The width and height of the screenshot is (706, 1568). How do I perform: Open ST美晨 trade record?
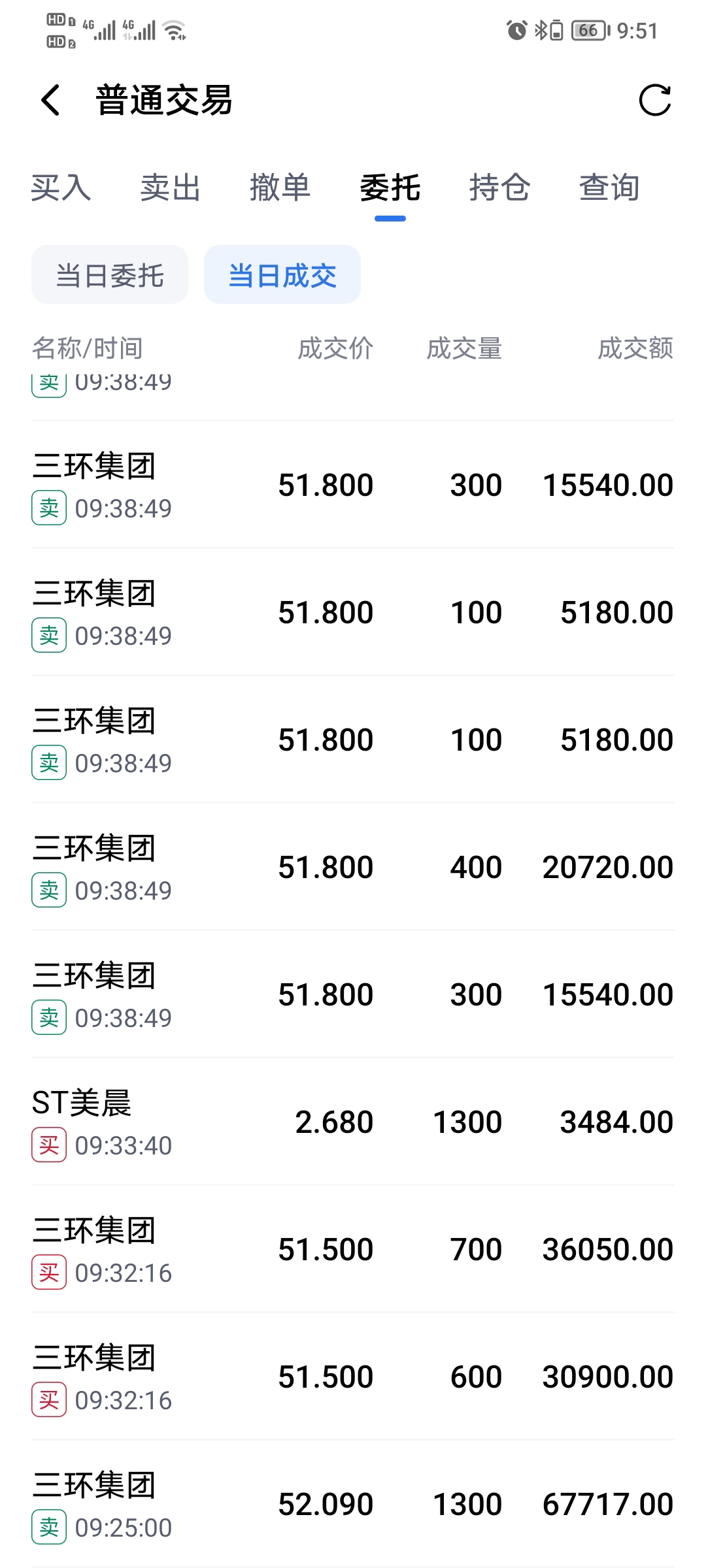tap(353, 1122)
